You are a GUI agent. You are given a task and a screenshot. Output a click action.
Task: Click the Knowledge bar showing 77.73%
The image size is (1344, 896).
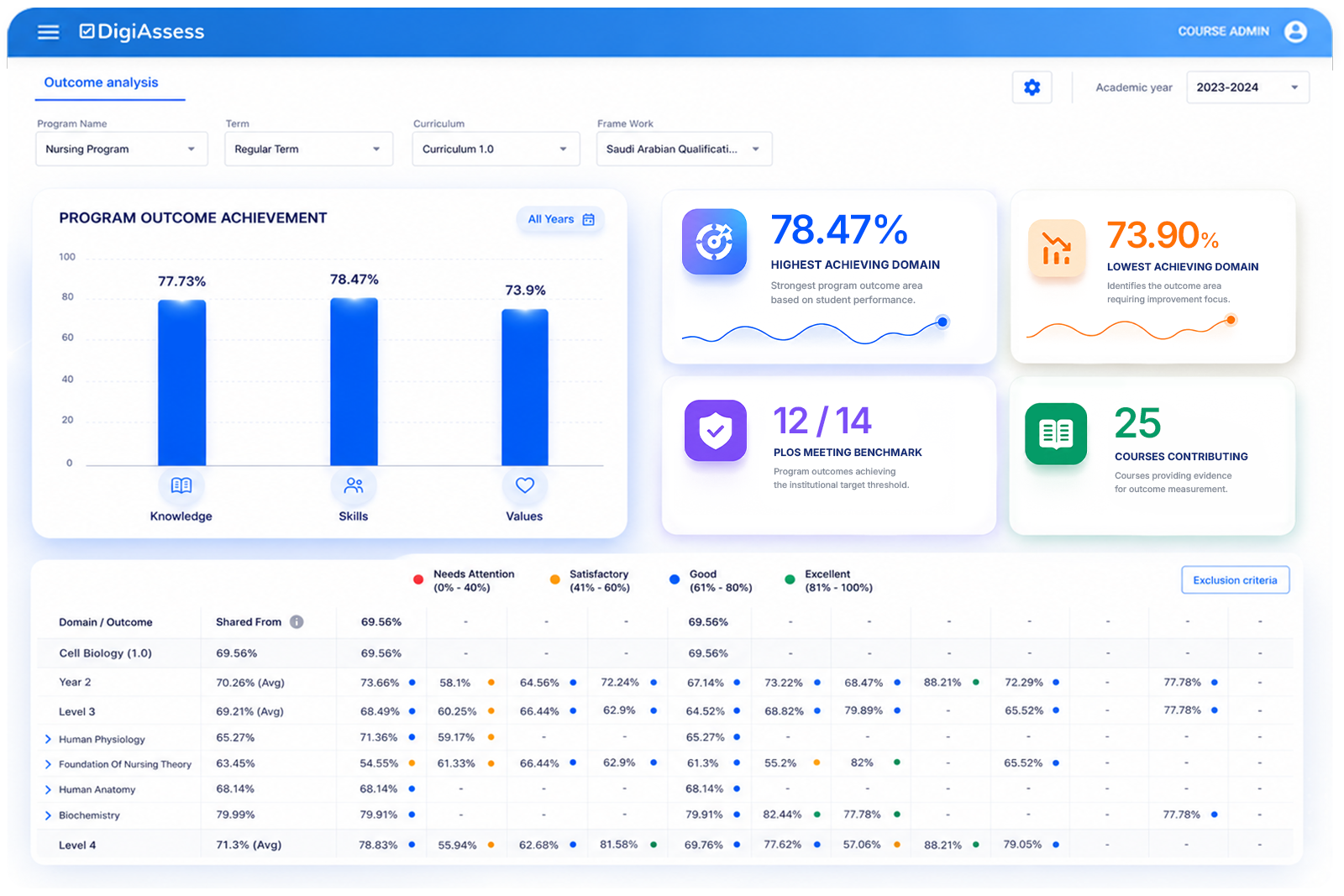[182, 383]
